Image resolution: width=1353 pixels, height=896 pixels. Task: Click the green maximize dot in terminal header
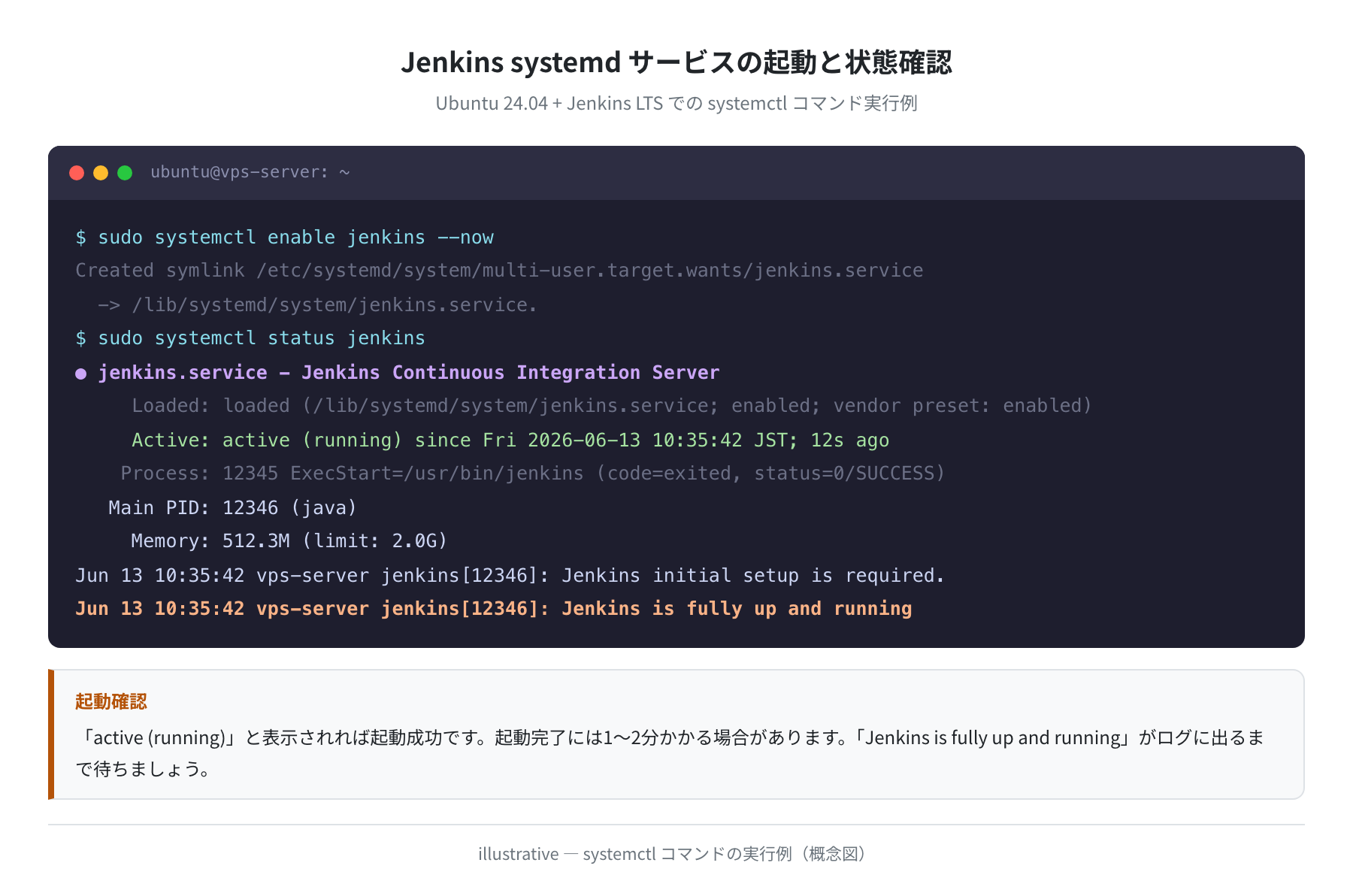(x=125, y=173)
